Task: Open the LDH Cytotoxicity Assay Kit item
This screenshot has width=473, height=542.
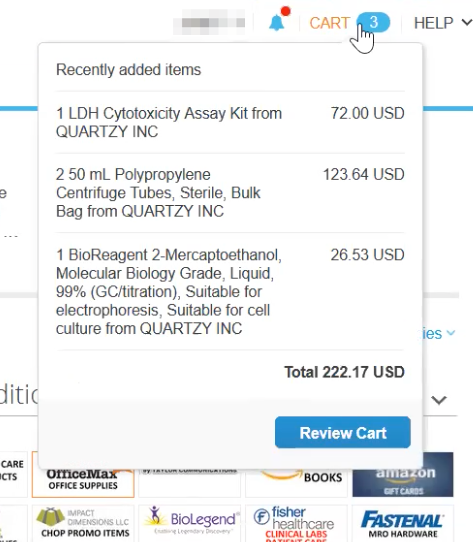Action: coord(169,122)
